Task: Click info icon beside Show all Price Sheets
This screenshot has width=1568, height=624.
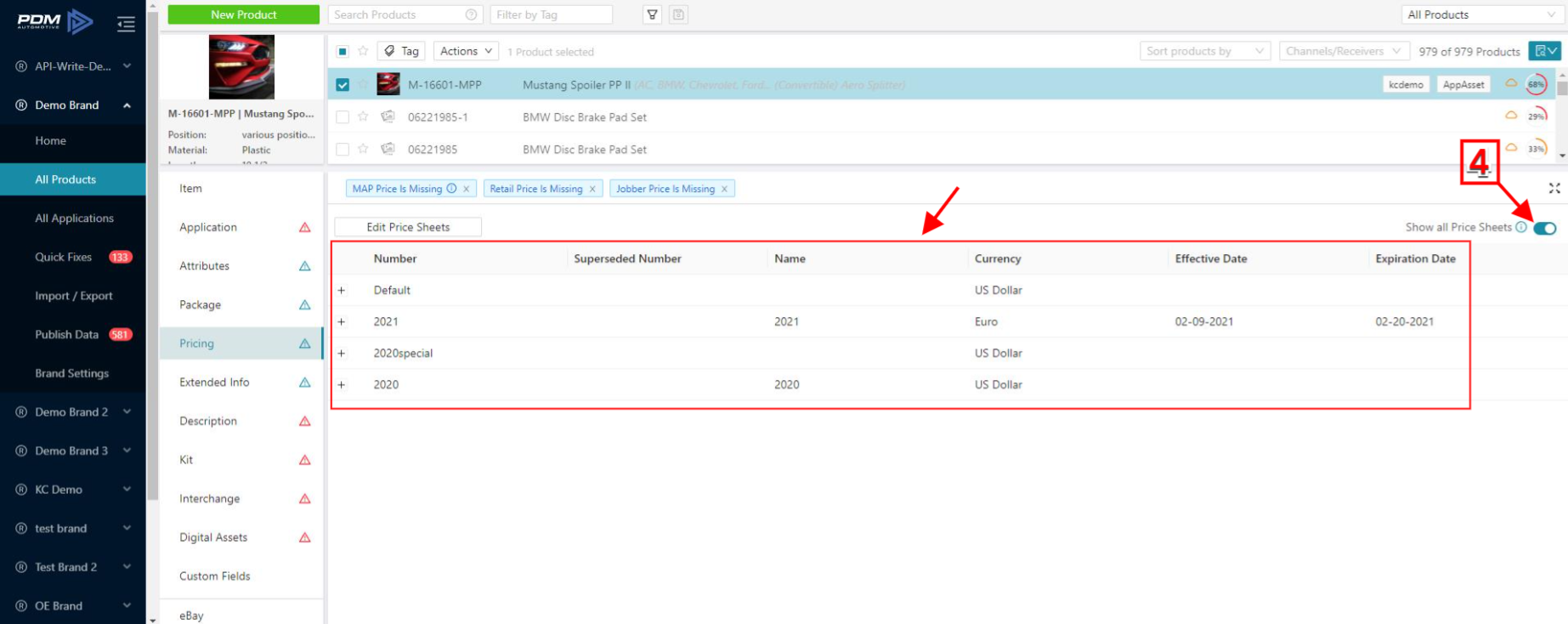Action: click(x=1521, y=227)
